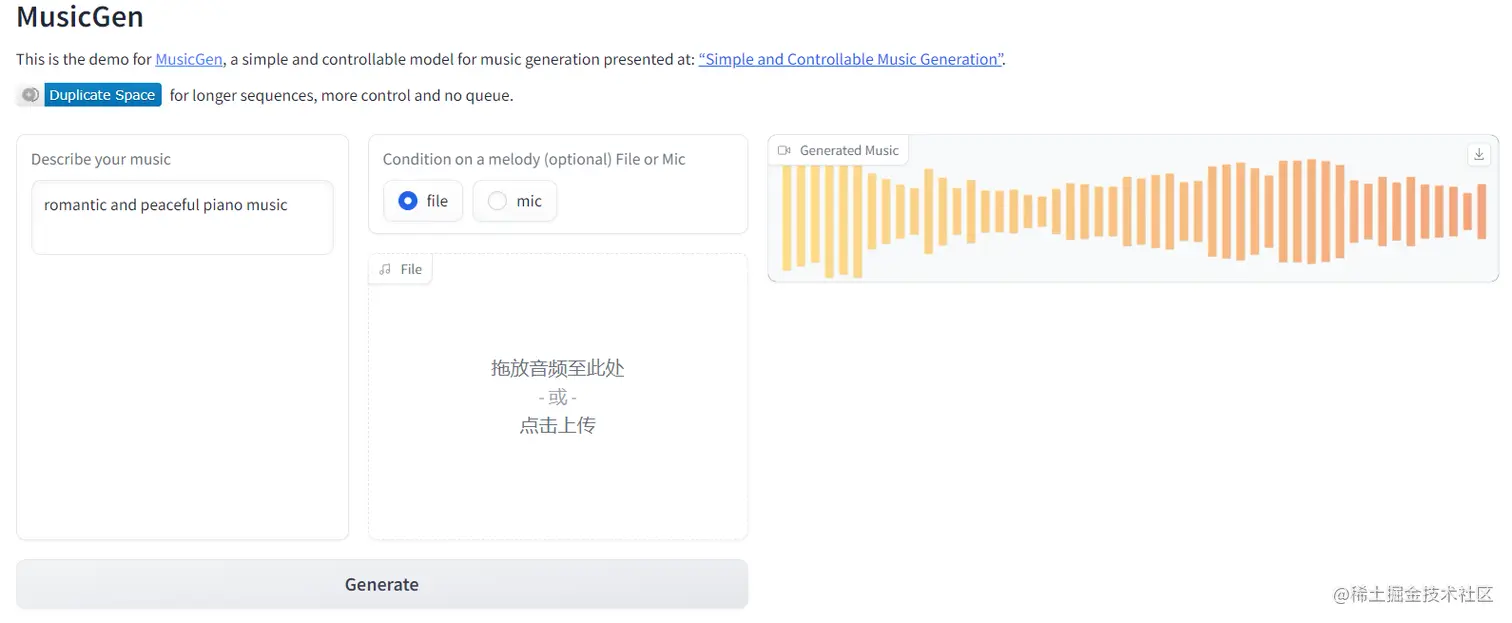Screen dimensions: 1512x623
Task: Click the first tall bar of the waveform
Action: coord(787,217)
